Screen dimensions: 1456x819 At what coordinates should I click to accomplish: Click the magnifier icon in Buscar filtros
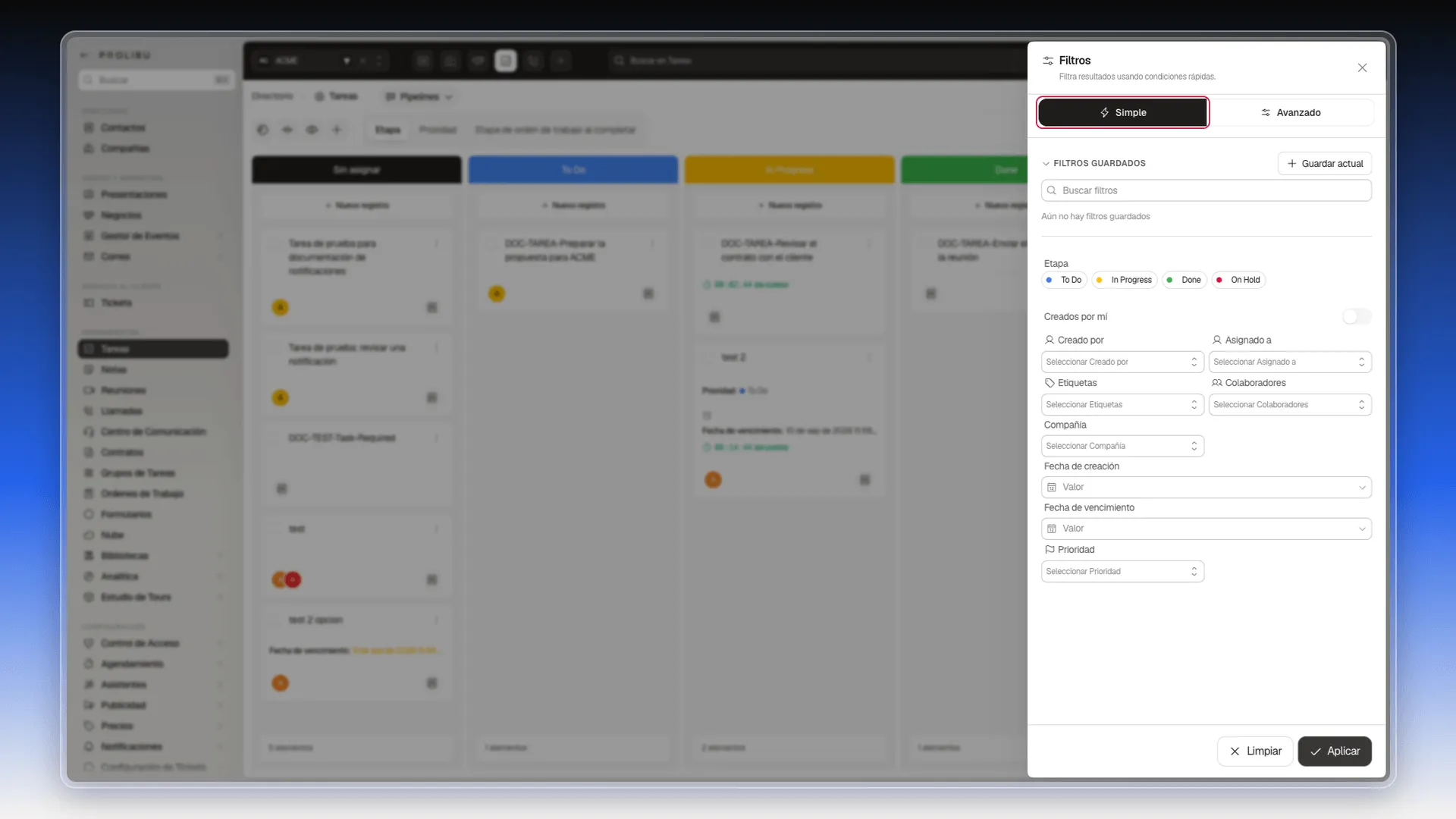1052,190
